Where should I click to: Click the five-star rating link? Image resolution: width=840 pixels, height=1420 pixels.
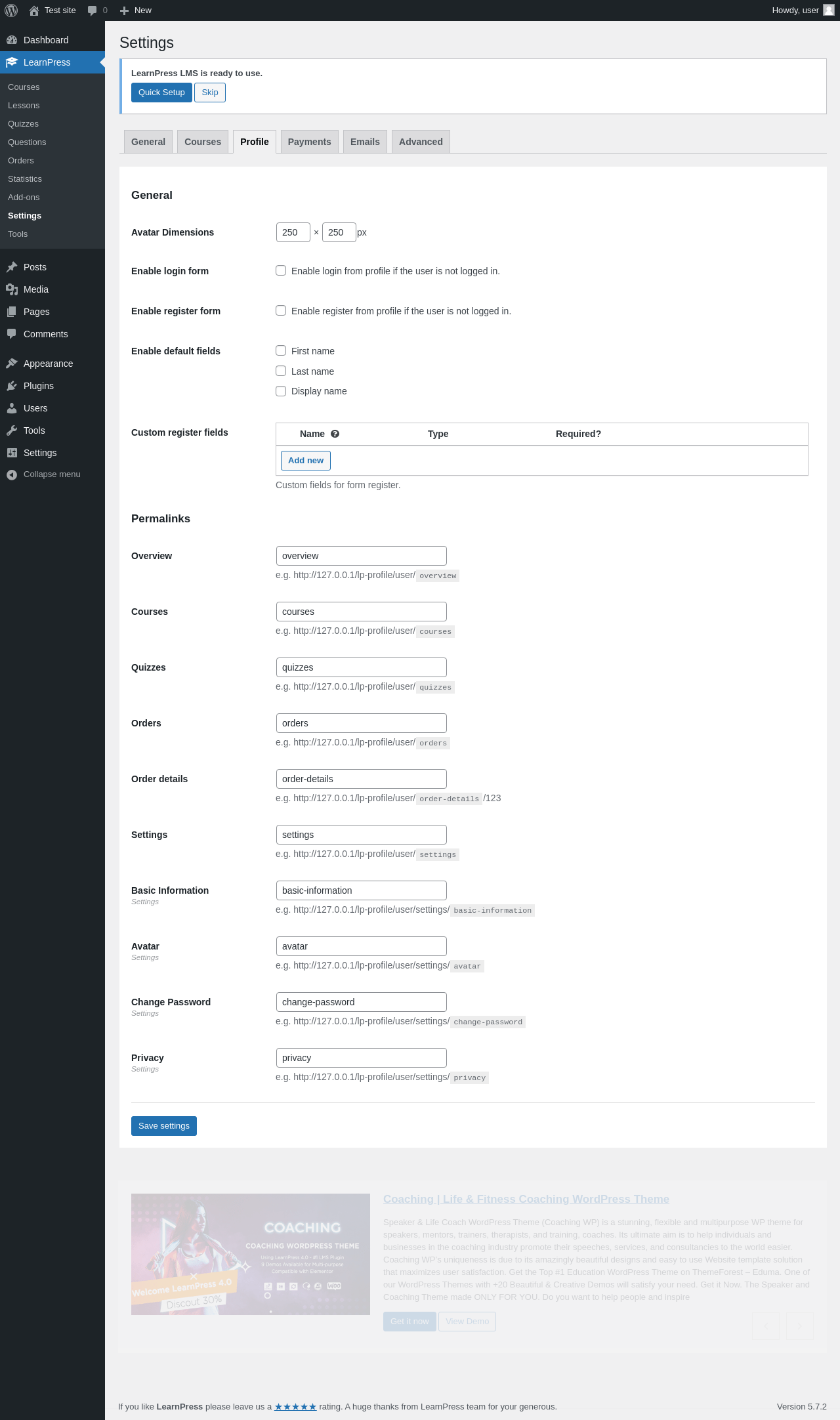(295, 1407)
